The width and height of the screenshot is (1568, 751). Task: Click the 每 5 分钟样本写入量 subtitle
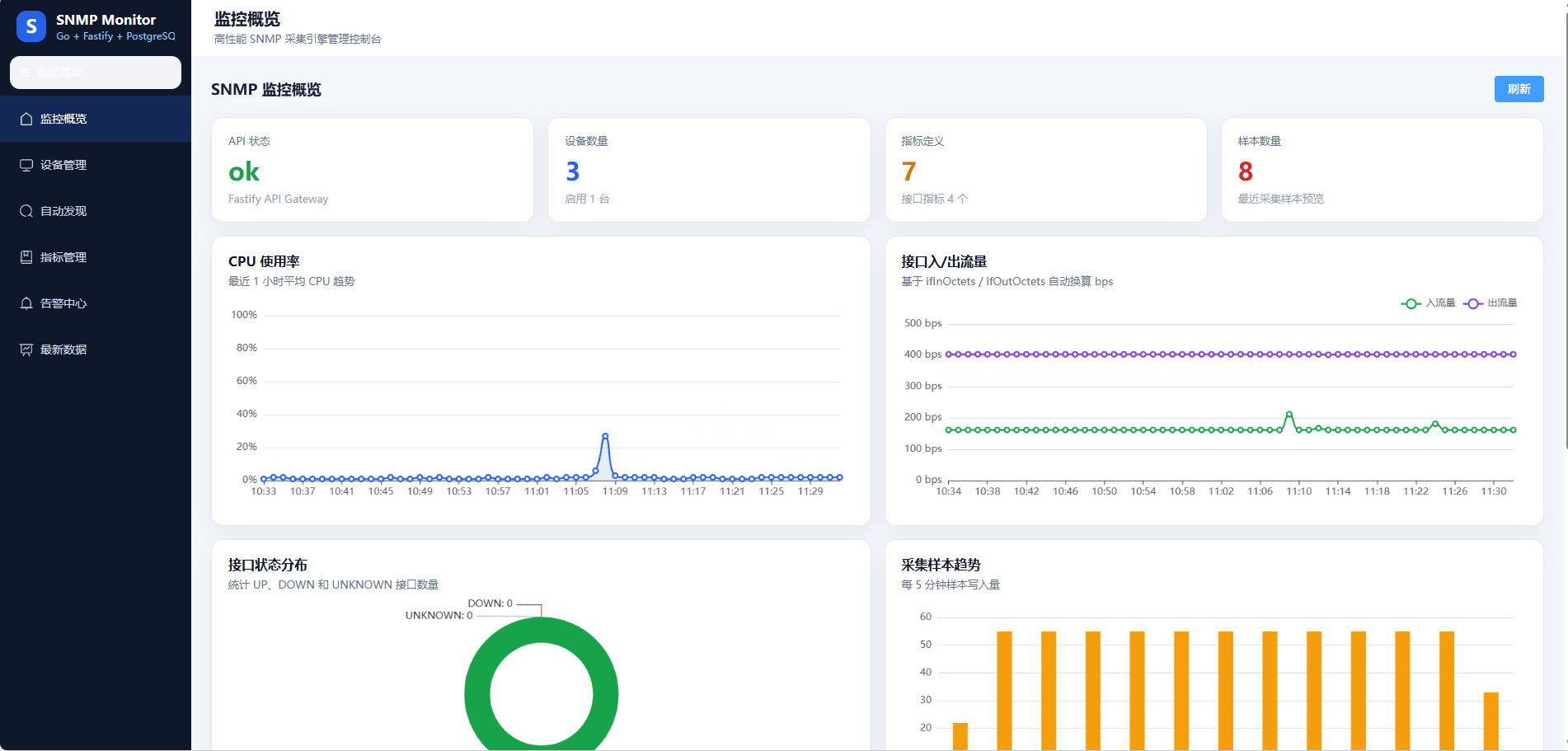pos(951,584)
